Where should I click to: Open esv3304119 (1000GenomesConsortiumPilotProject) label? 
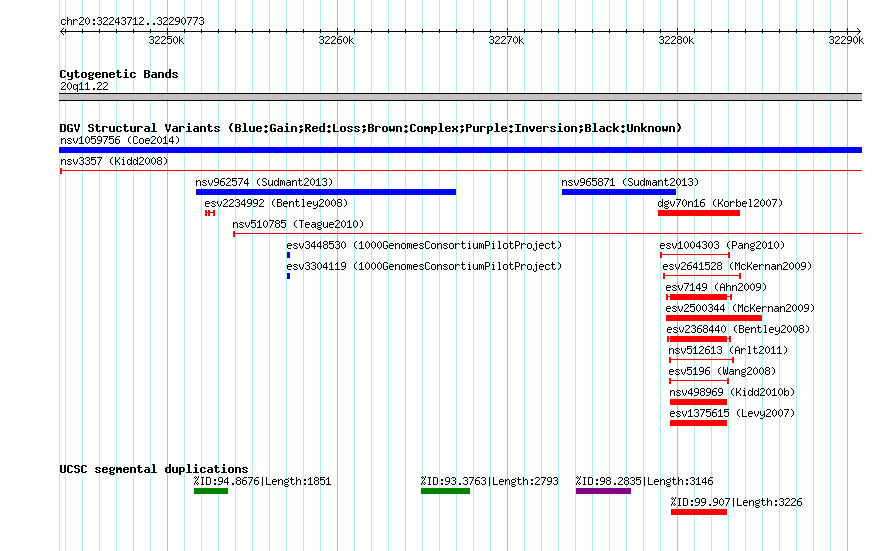point(424,266)
